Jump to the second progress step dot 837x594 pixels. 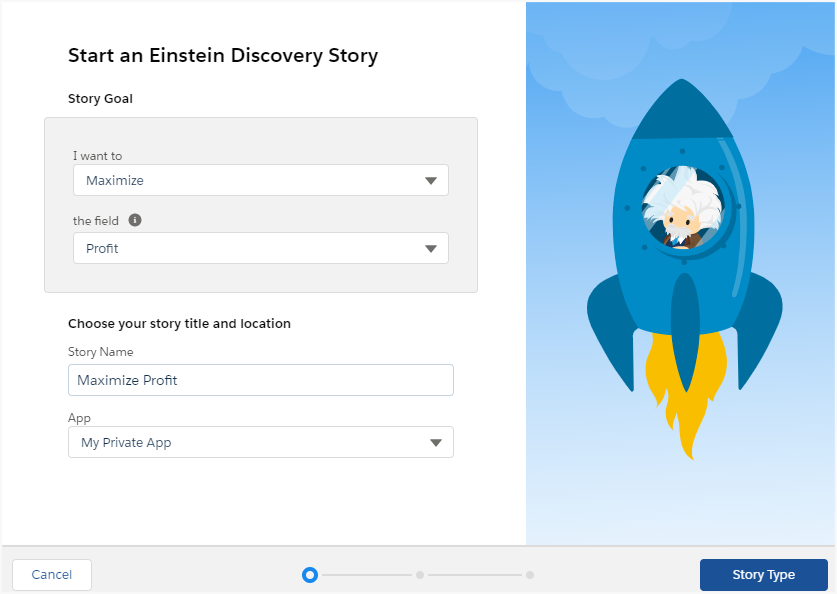[420, 575]
